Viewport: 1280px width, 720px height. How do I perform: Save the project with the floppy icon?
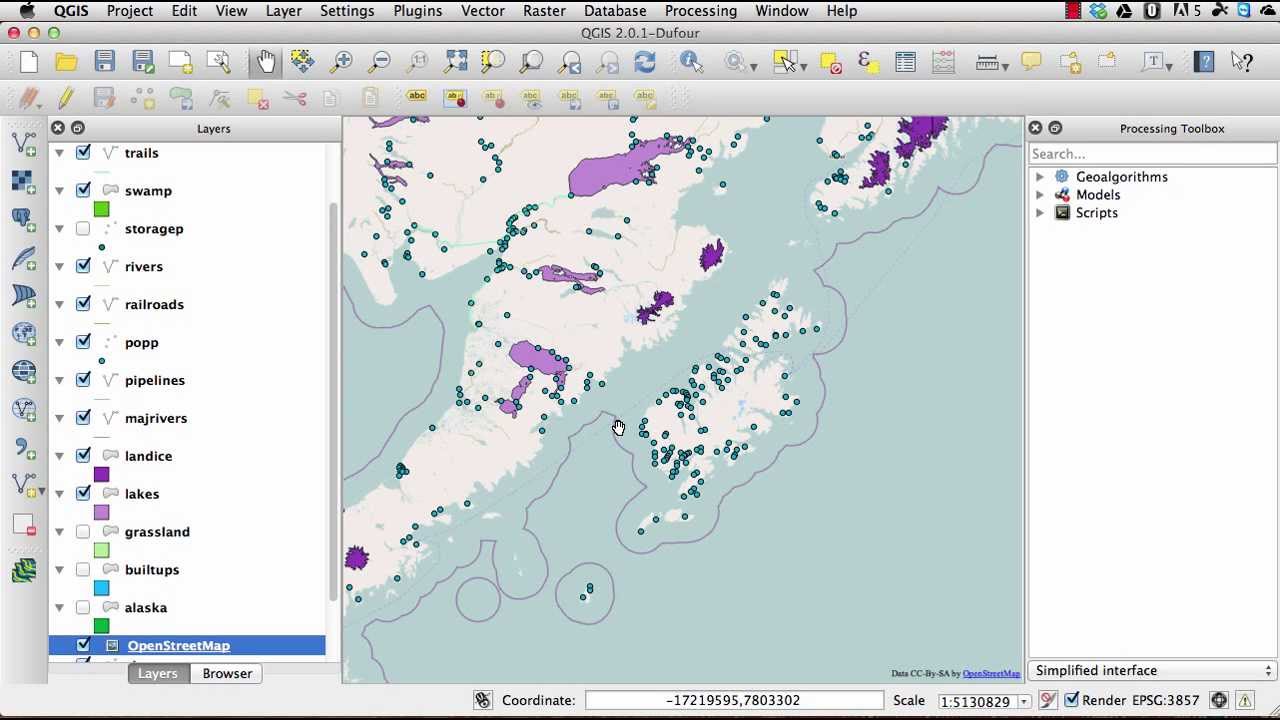coord(104,62)
